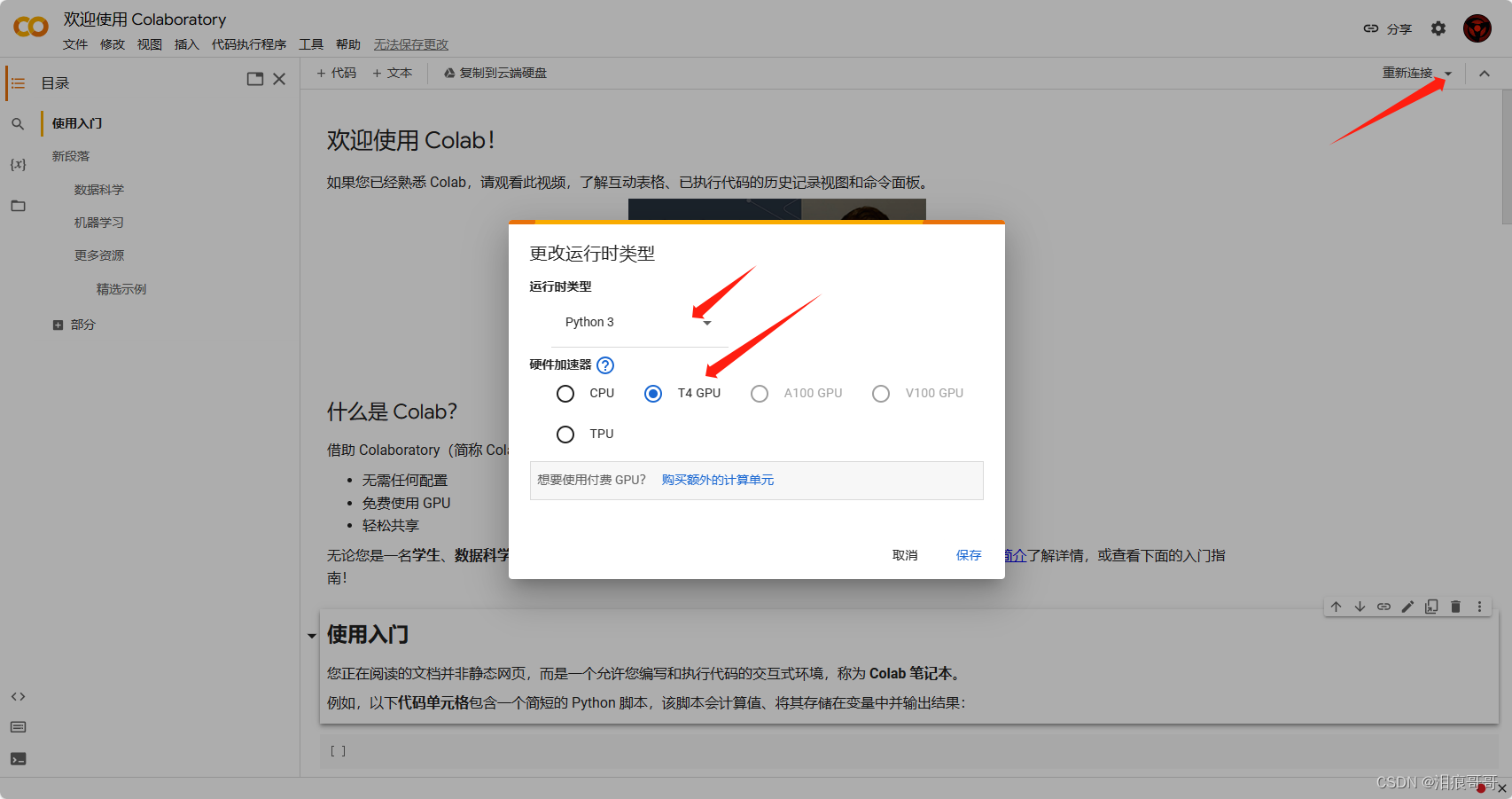The image size is (1512, 799).
Task: Click the 新段落 entry in the outline
Action: coord(71,156)
